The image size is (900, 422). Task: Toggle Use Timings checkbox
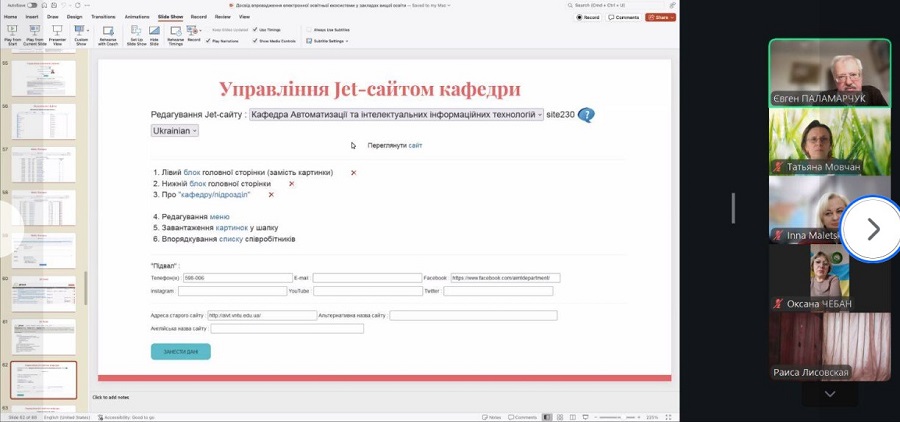pyautogui.click(x=256, y=30)
